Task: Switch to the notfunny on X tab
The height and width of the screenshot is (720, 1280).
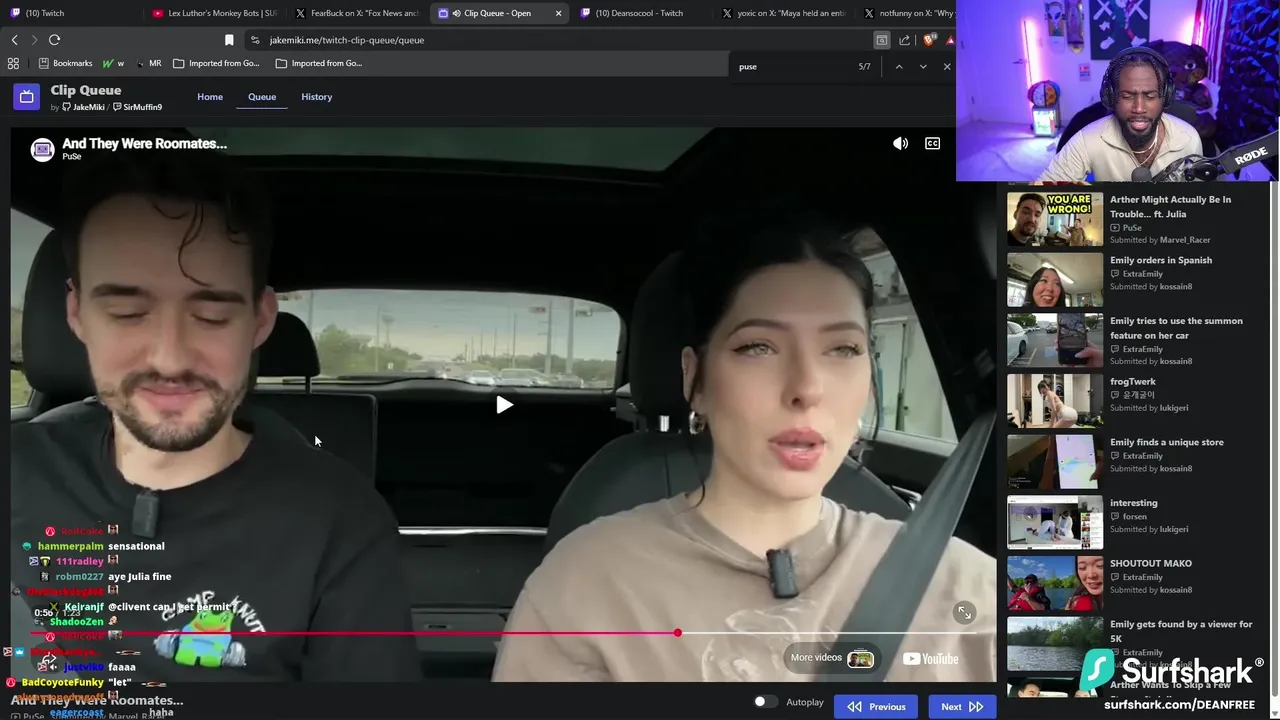Action: pyautogui.click(x=908, y=13)
